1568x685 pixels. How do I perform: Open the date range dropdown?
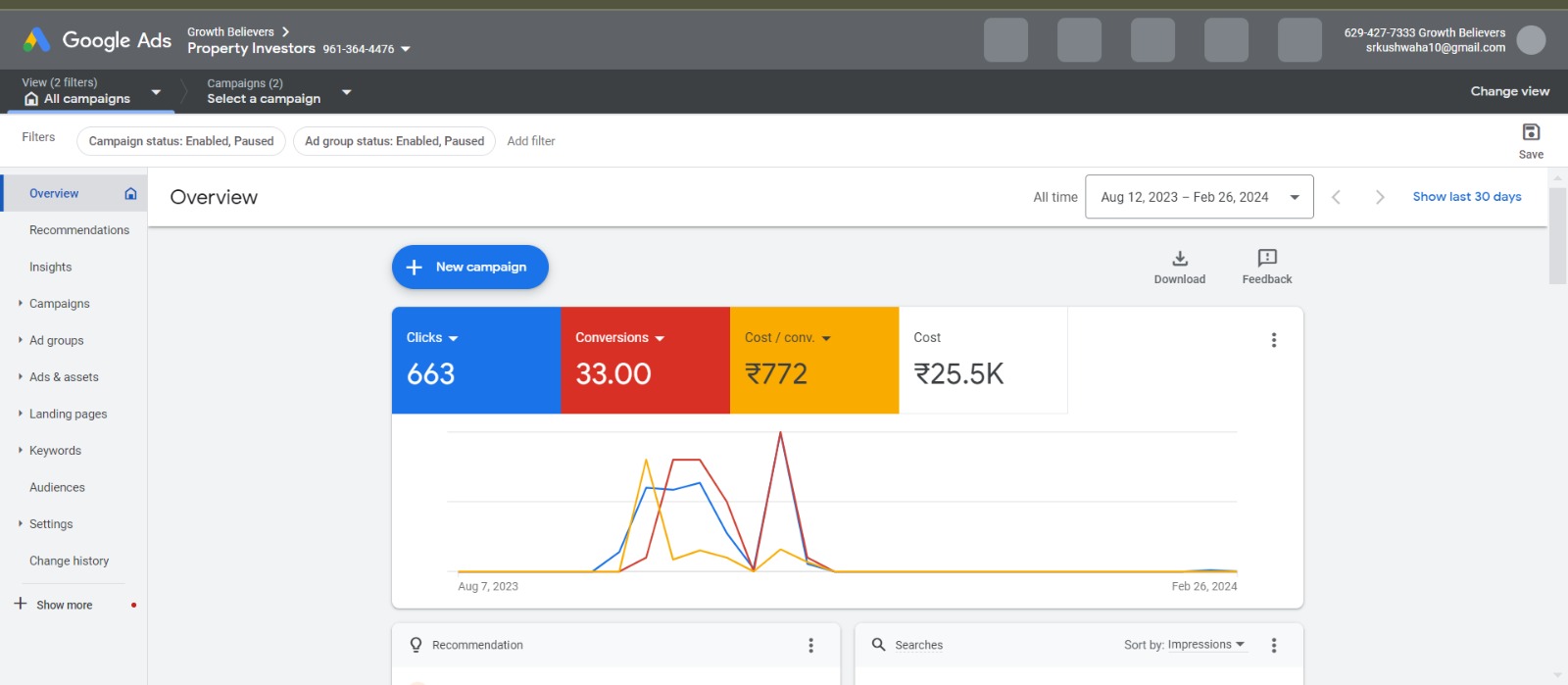click(1199, 197)
